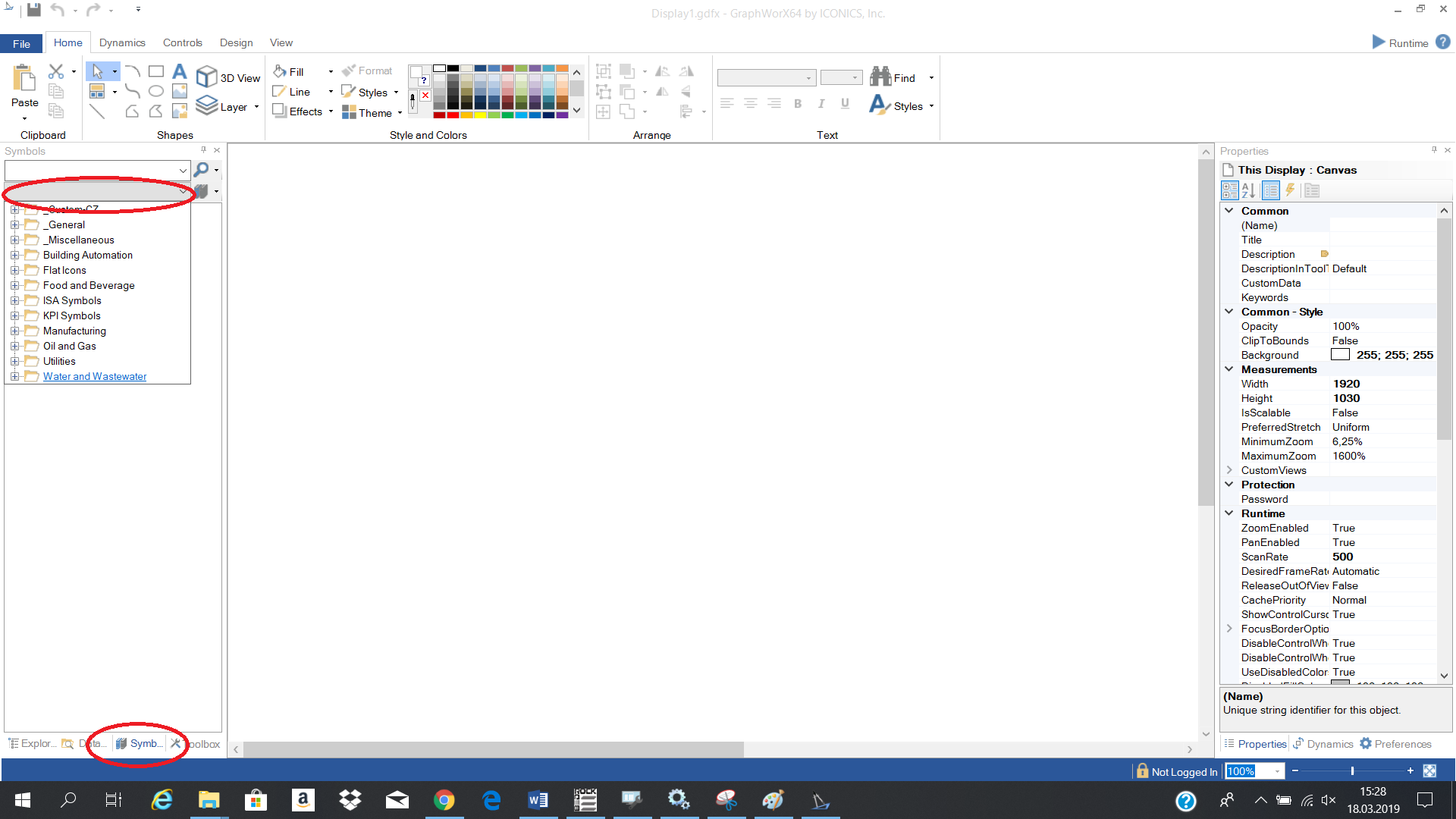
Task: Expand the CustomViews property
Action: pyautogui.click(x=1229, y=470)
